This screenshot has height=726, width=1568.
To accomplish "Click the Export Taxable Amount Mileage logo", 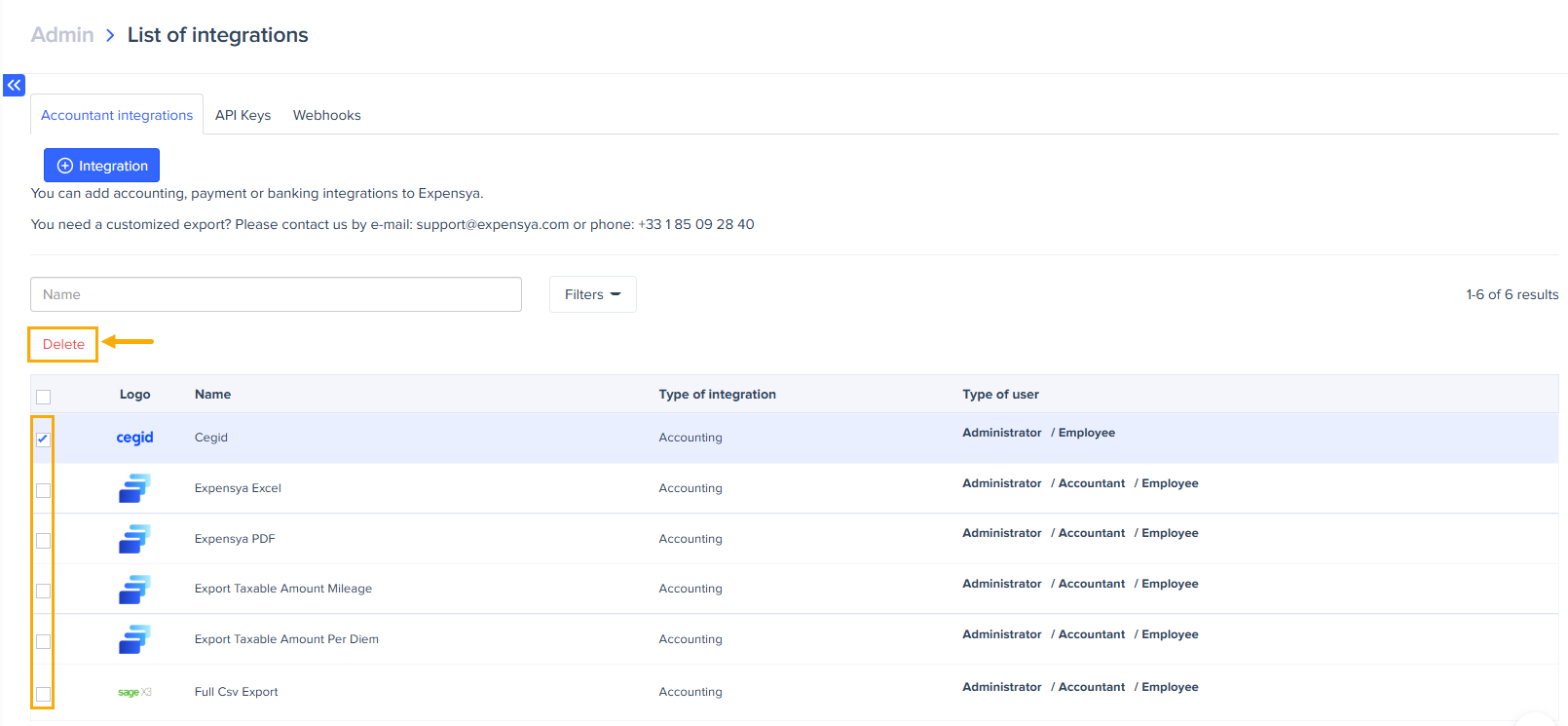I will (134, 589).
